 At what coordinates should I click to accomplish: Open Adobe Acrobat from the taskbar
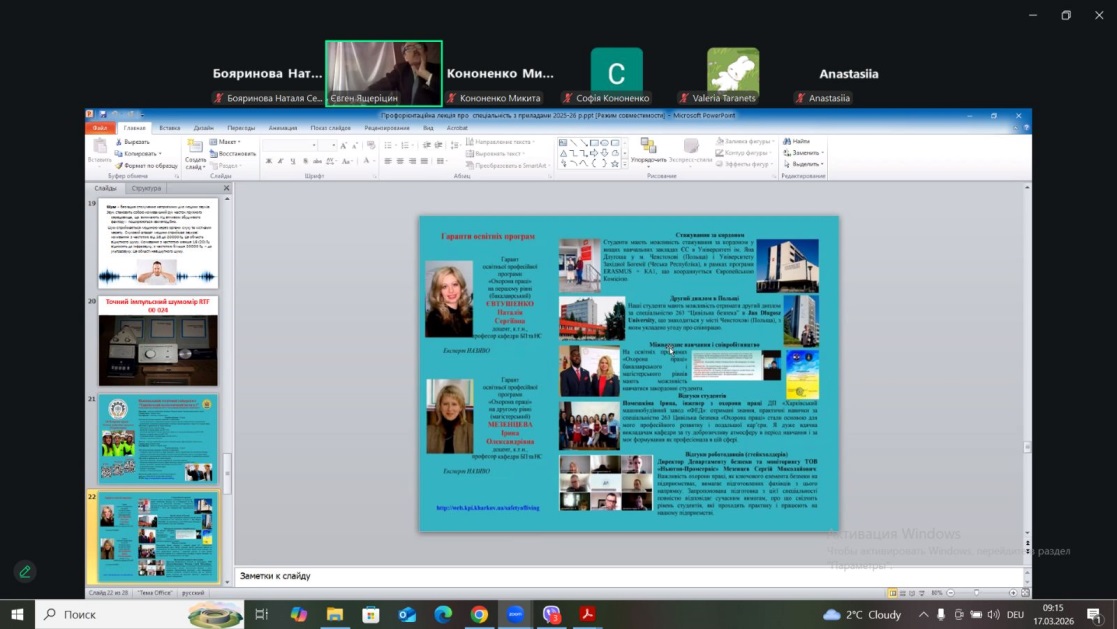coord(587,614)
